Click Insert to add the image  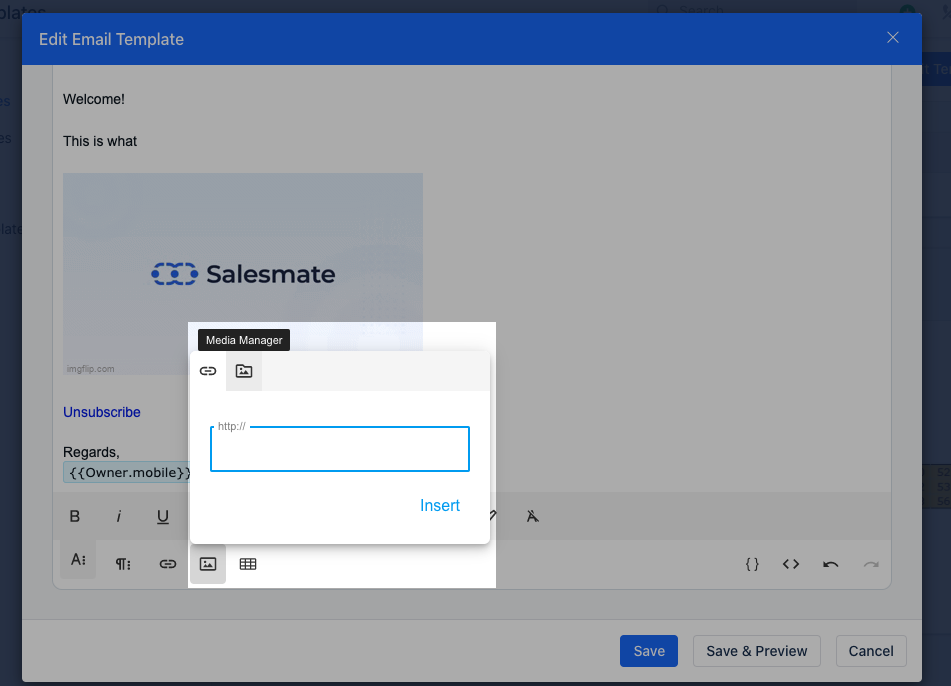[x=440, y=505]
